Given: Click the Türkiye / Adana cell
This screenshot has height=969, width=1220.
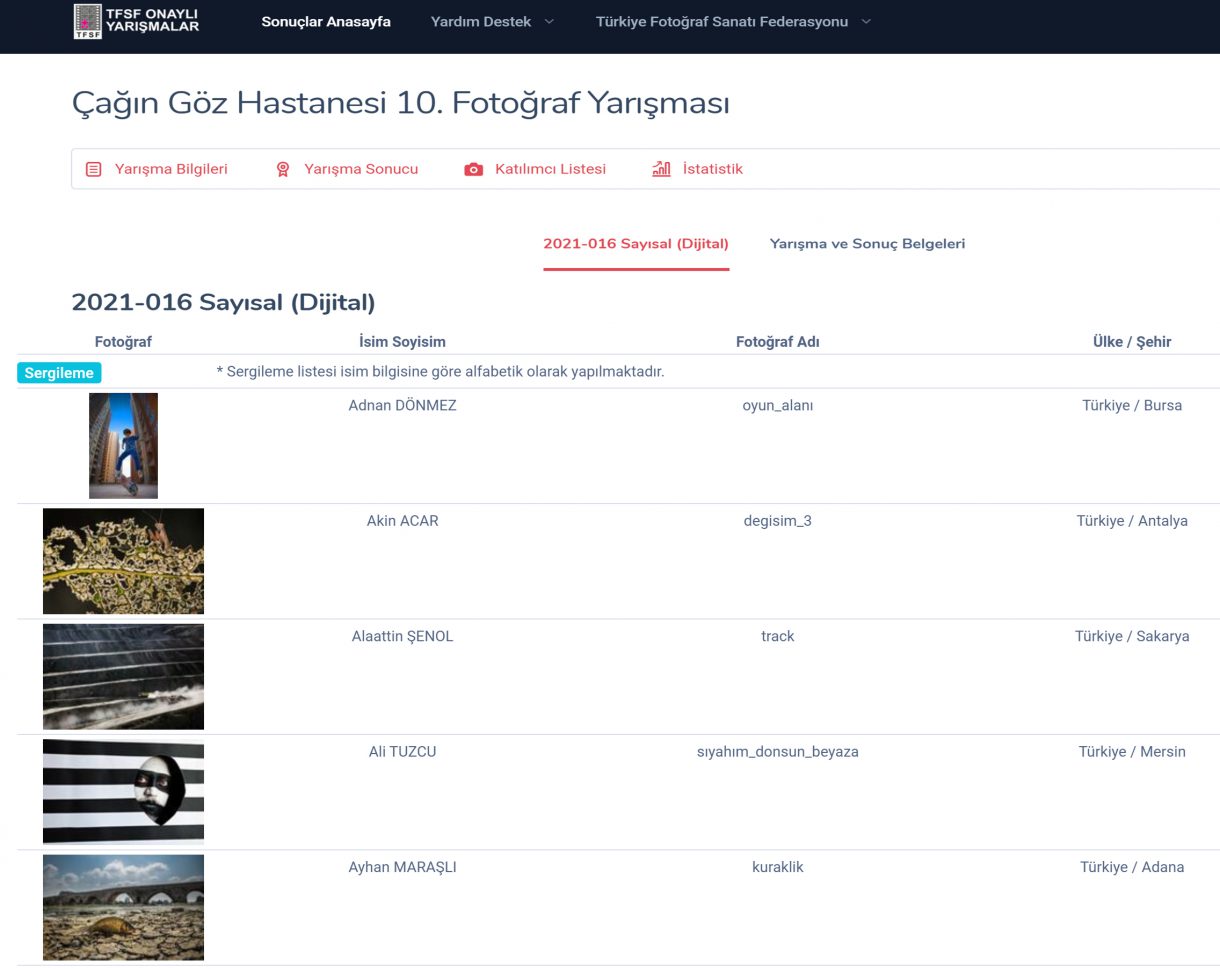Looking at the screenshot, I should pos(1132,867).
